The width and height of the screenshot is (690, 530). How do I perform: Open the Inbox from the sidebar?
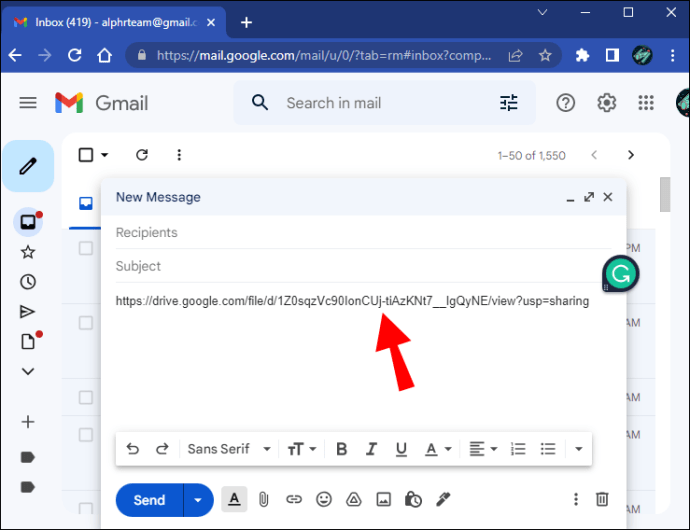click(28, 222)
